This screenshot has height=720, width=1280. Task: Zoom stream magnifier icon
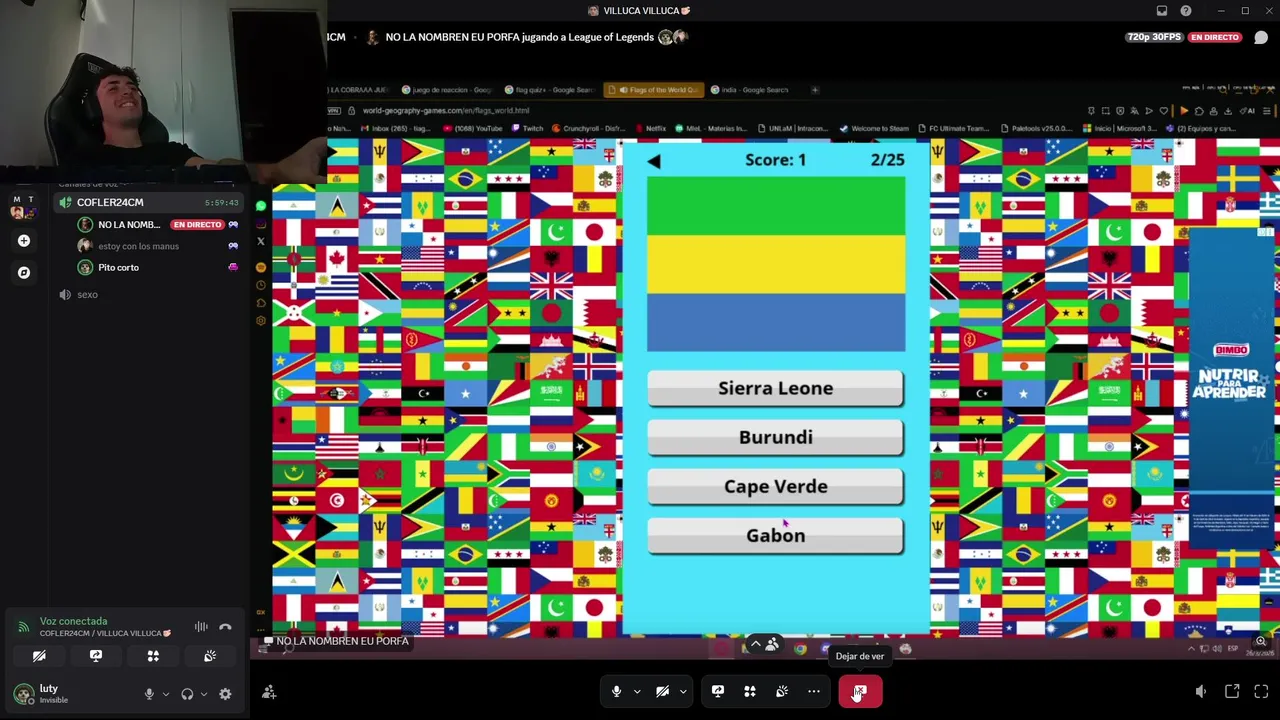[x=1261, y=641]
